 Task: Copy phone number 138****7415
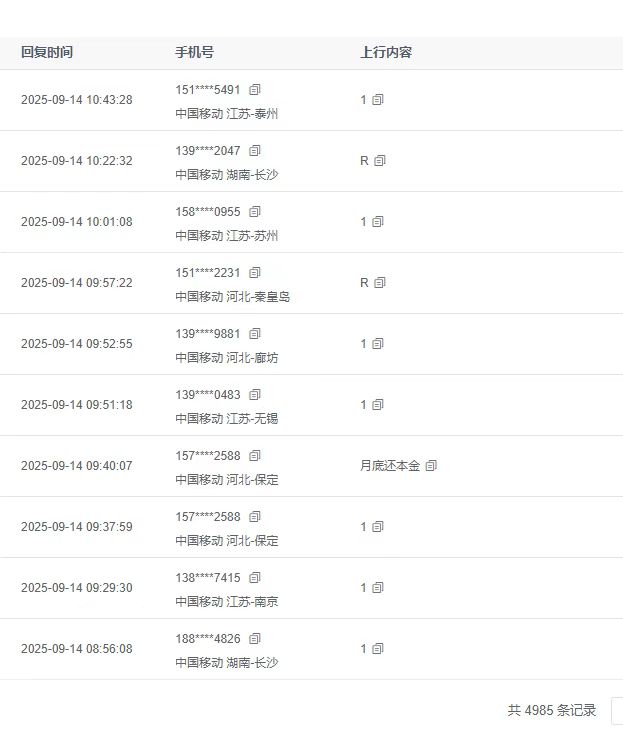[x=255, y=577]
